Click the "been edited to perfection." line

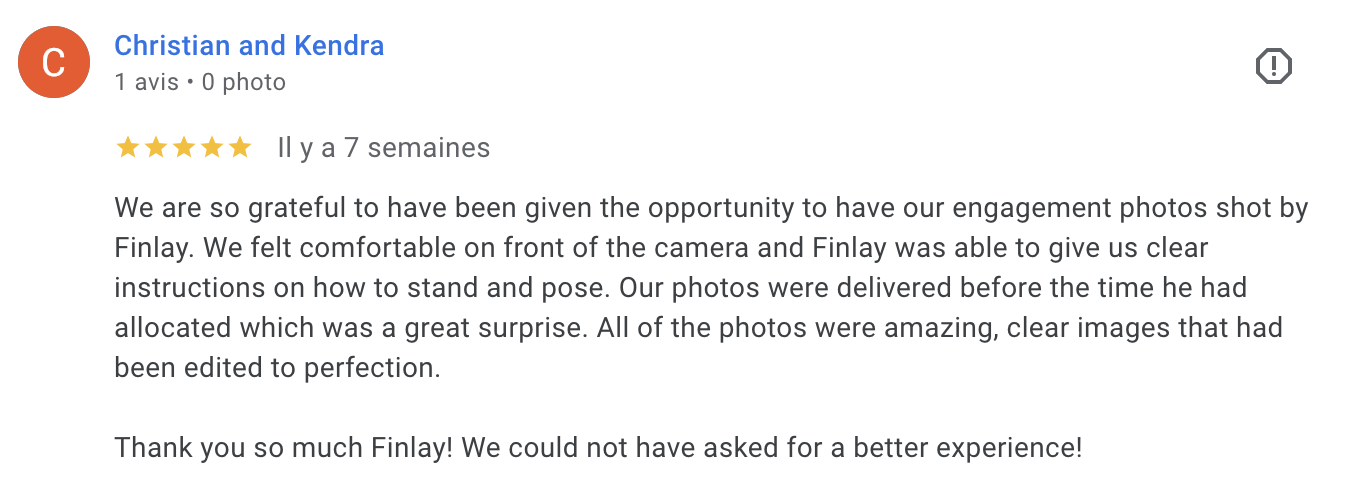tap(277, 368)
